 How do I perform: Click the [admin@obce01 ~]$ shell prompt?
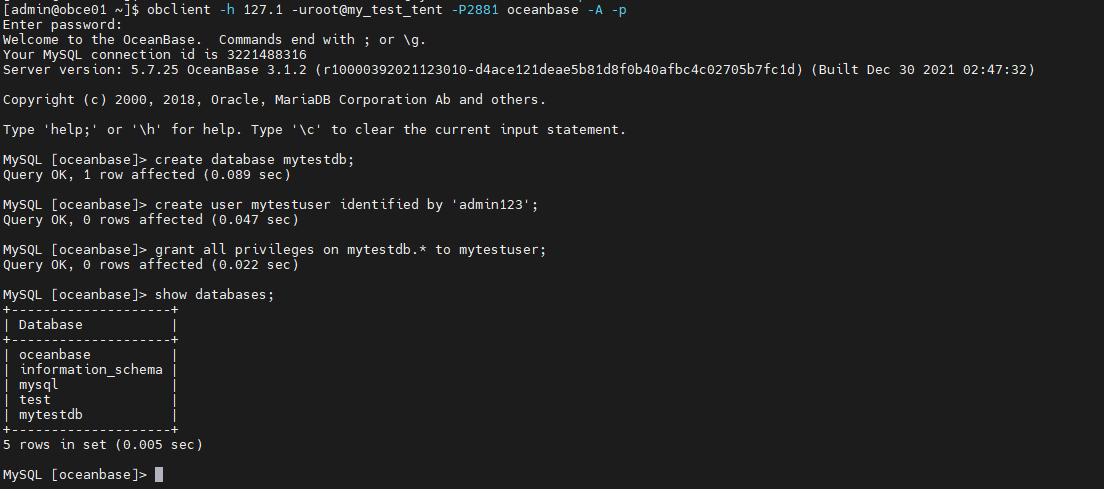click(x=71, y=10)
